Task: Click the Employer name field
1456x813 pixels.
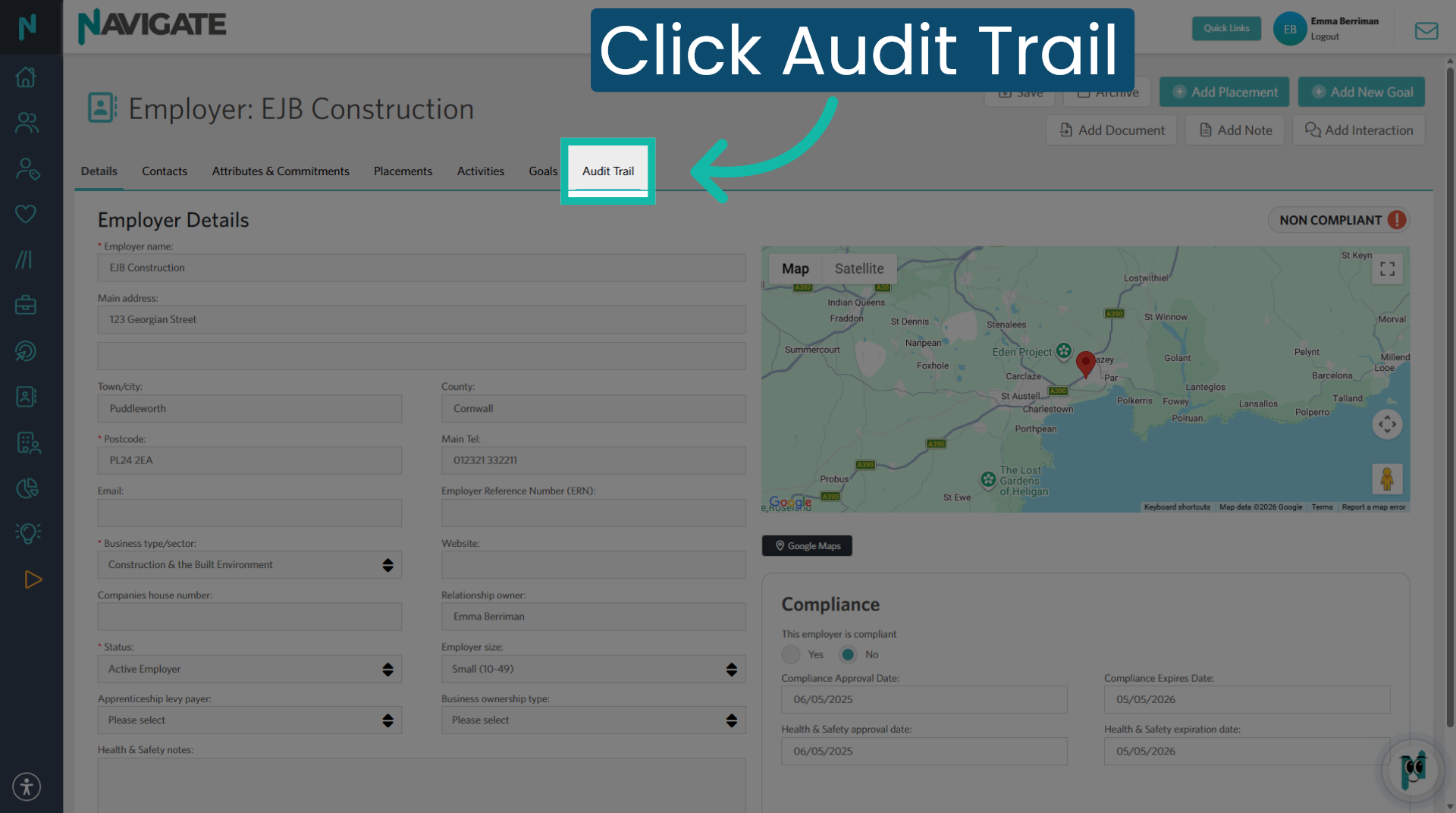Action: 422,268
